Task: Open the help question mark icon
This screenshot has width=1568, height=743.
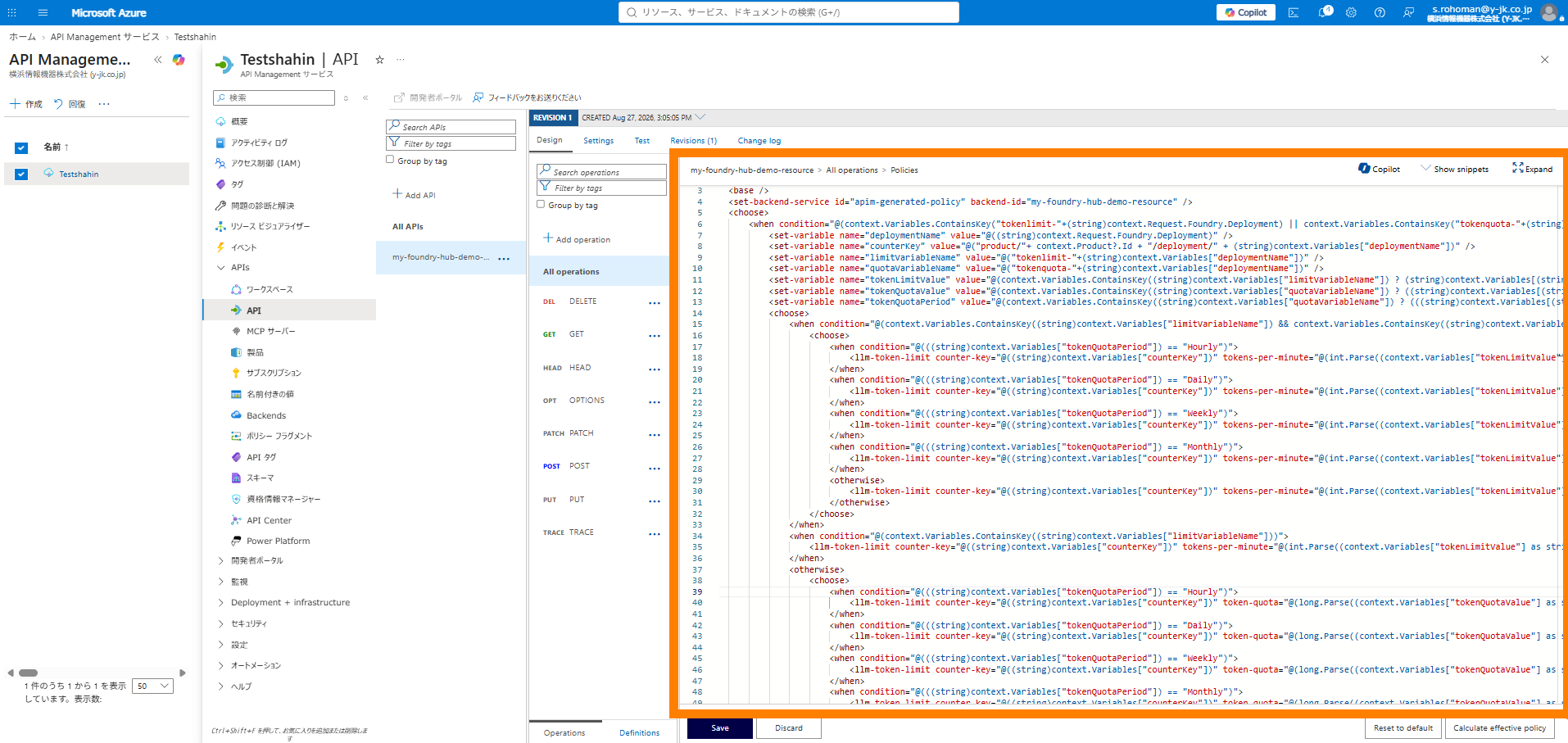Action: coord(1380,12)
